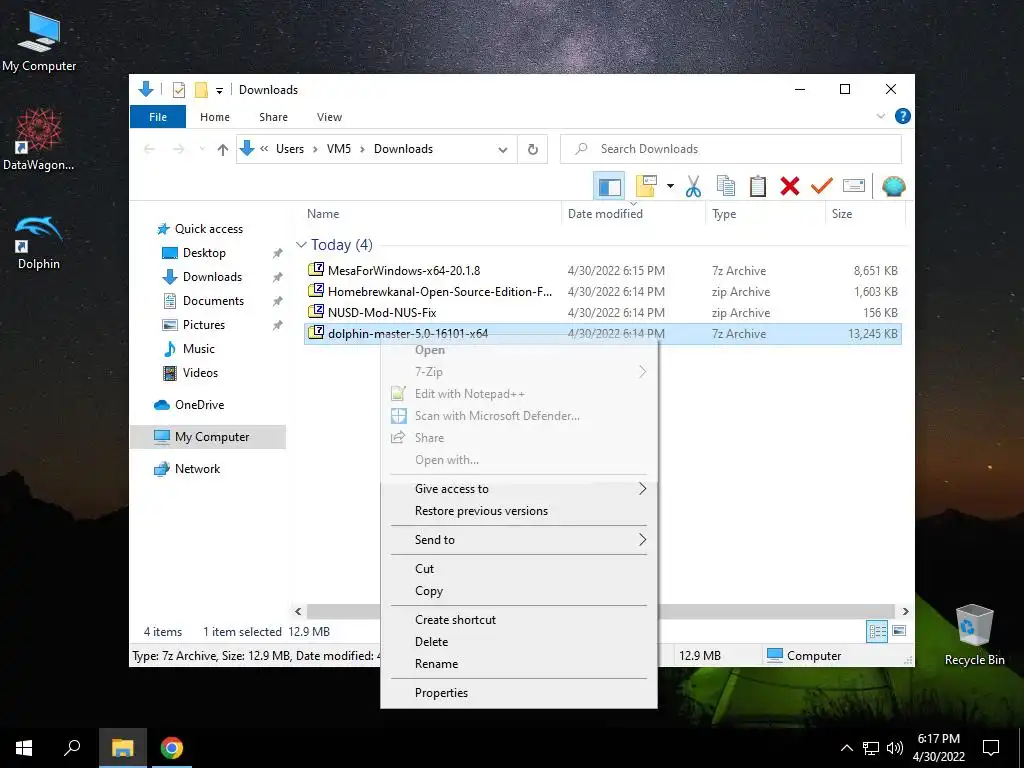Click the Chrome taskbar icon
This screenshot has width=1024, height=768.
pos(172,748)
